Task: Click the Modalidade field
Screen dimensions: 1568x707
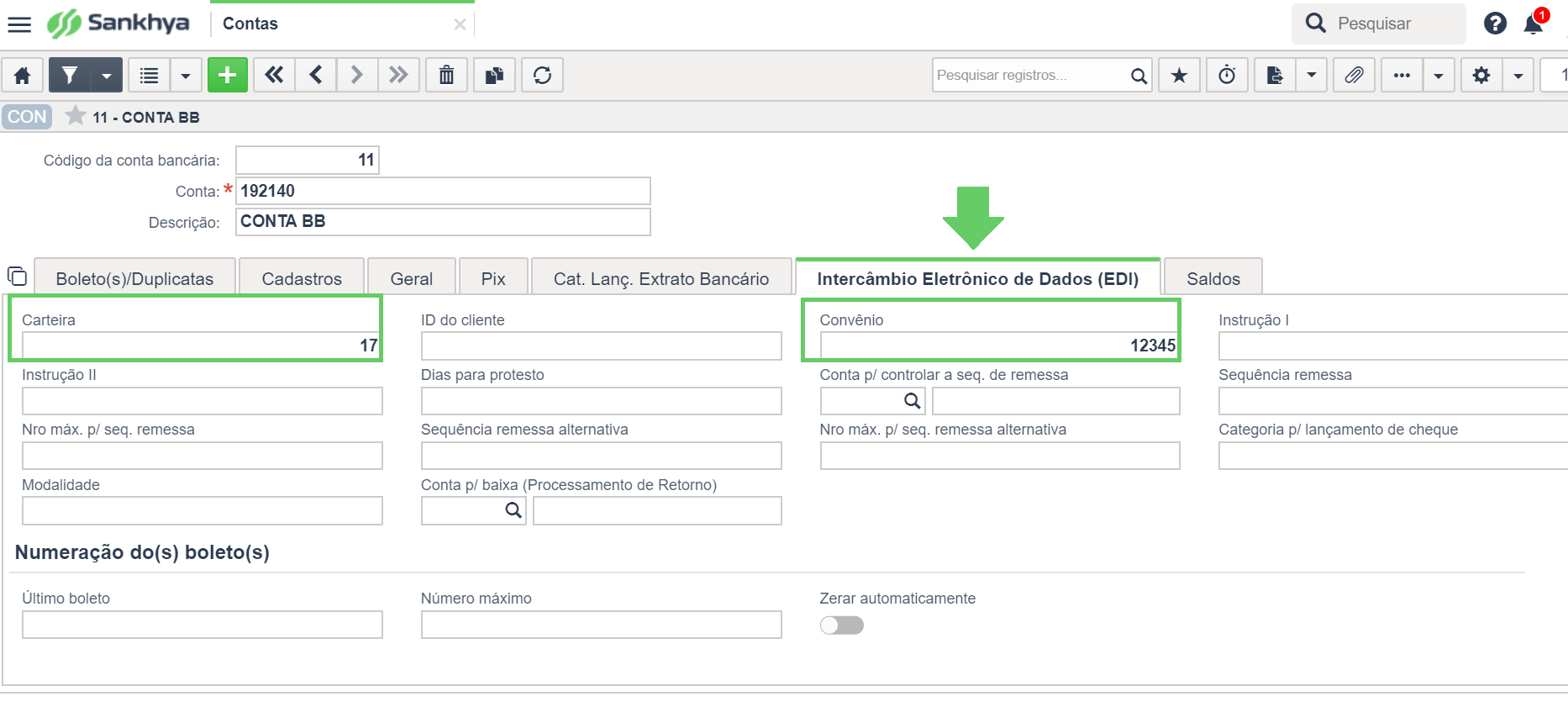Action: [x=202, y=510]
